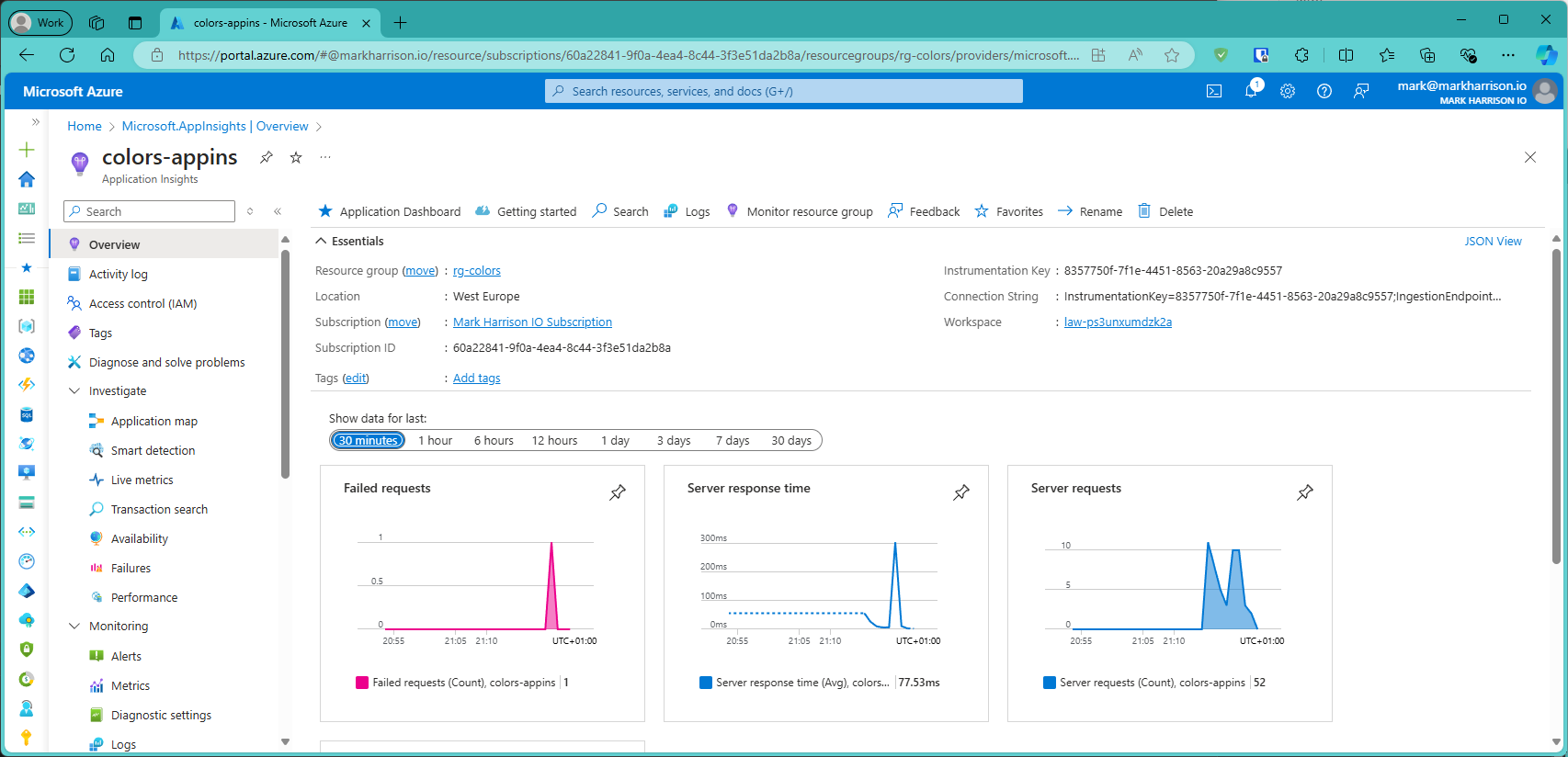Open portal settings gear
The image size is (1568, 757).
pyautogui.click(x=1288, y=91)
